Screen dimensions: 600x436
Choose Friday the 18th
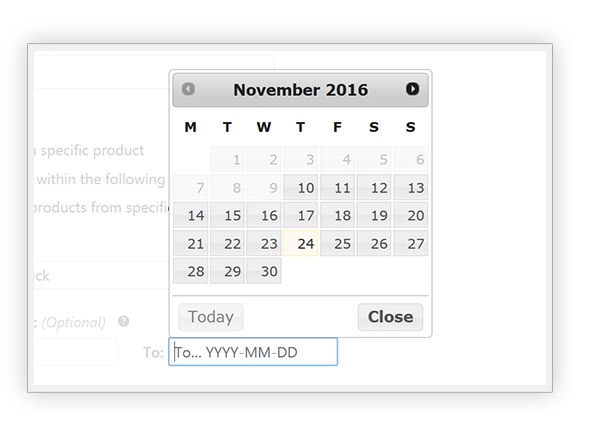coord(338,216)
